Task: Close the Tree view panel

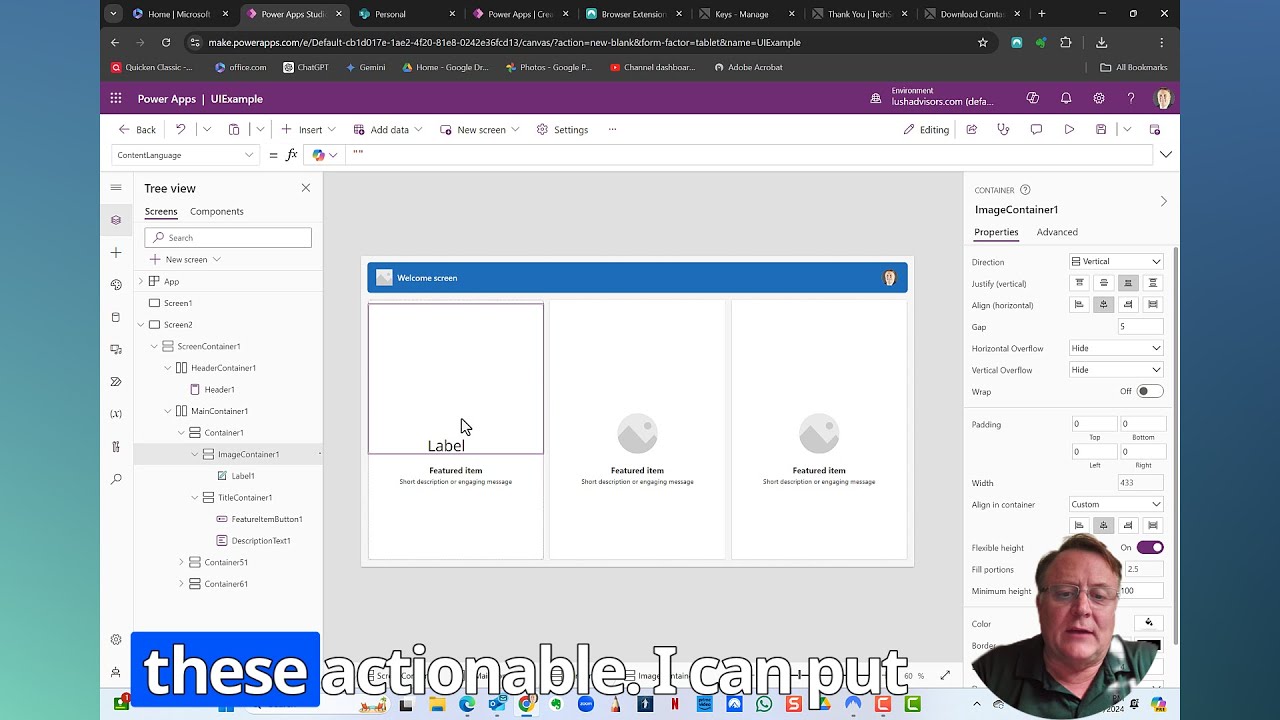Action: coord(306,188)
